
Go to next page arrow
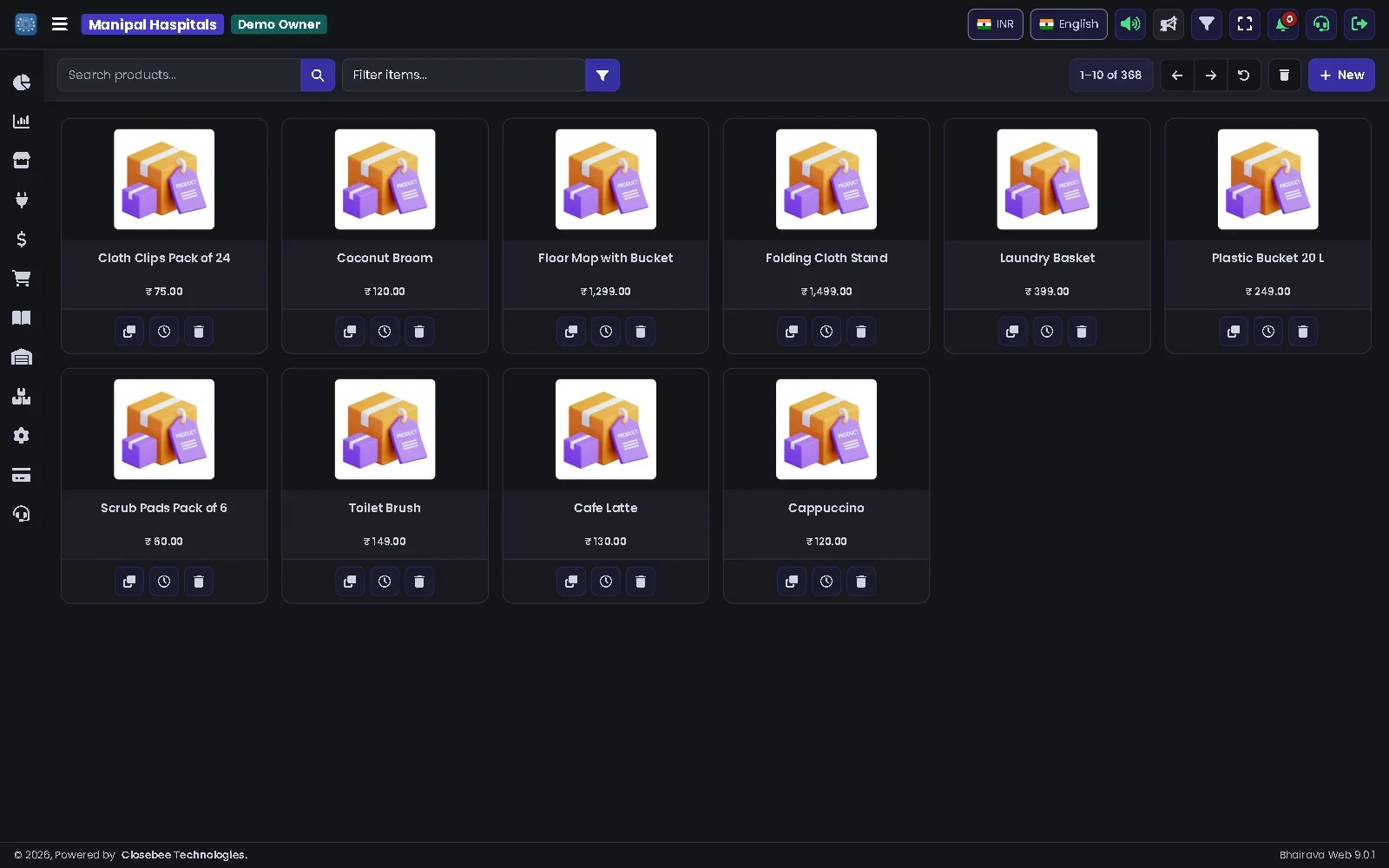[1211, 76]
